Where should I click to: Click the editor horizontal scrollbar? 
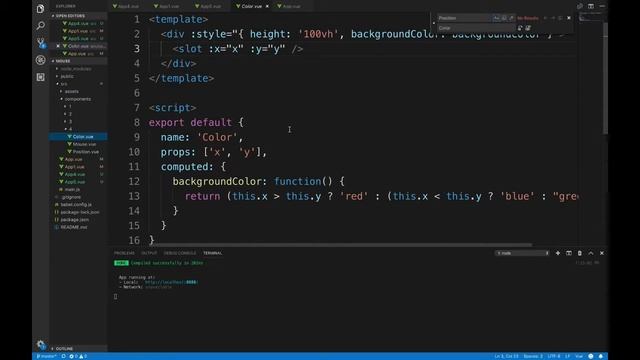pos(341,245)
